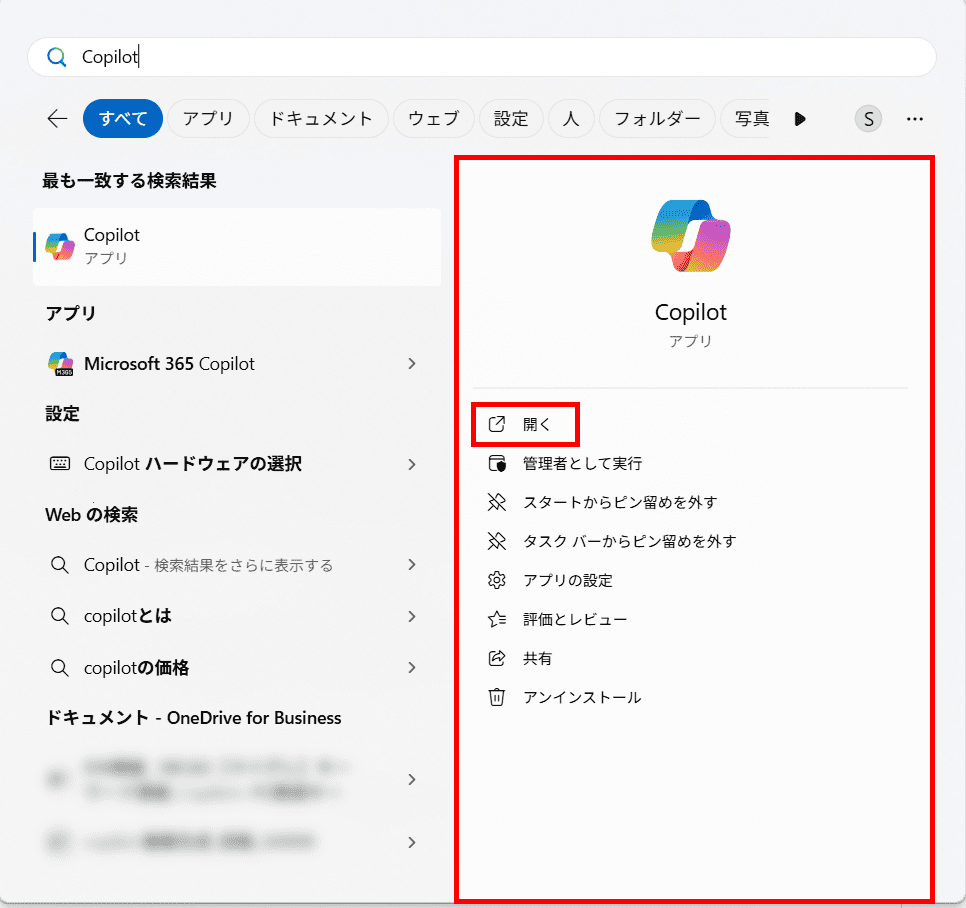Click the large Copilot logo in the detail pane
966x908 pixels.
[691, 236]
